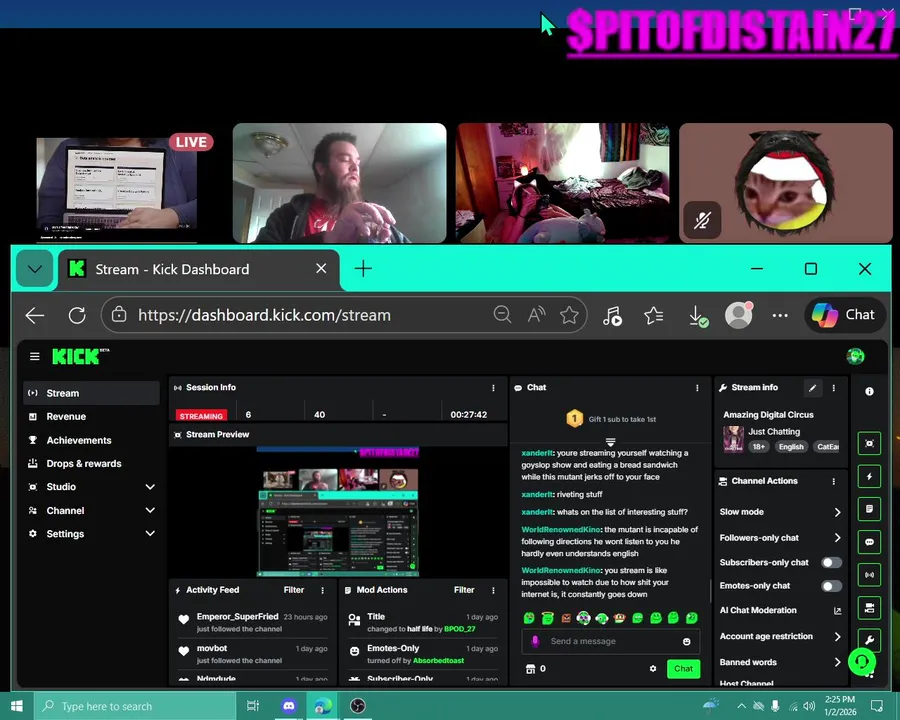Click the scroll-to-bottom arrow in the chat panel
Screen dimensions: 900x720
(x=610, y=442)
